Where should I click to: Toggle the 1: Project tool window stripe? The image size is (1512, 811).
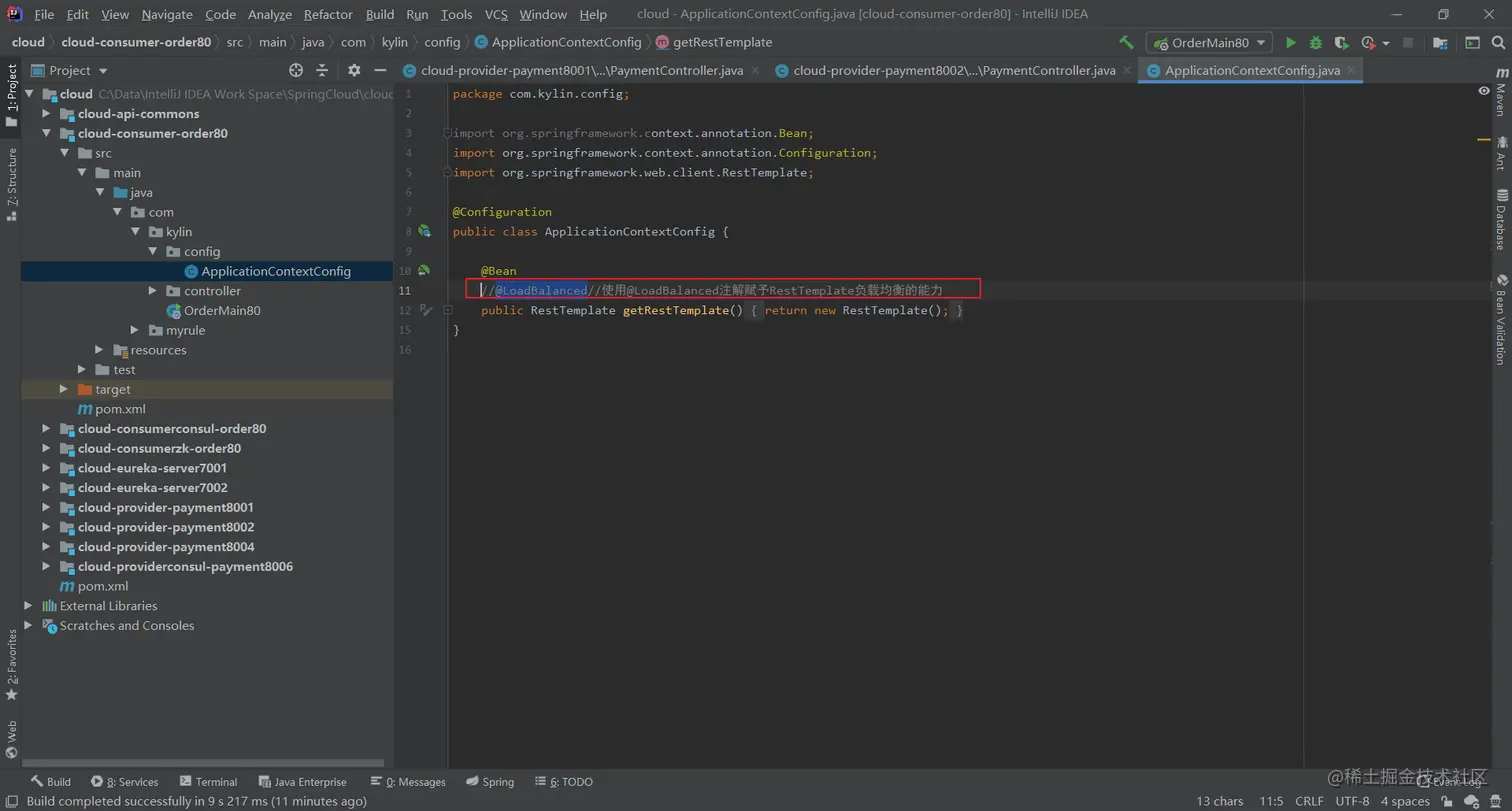(11, 96)
